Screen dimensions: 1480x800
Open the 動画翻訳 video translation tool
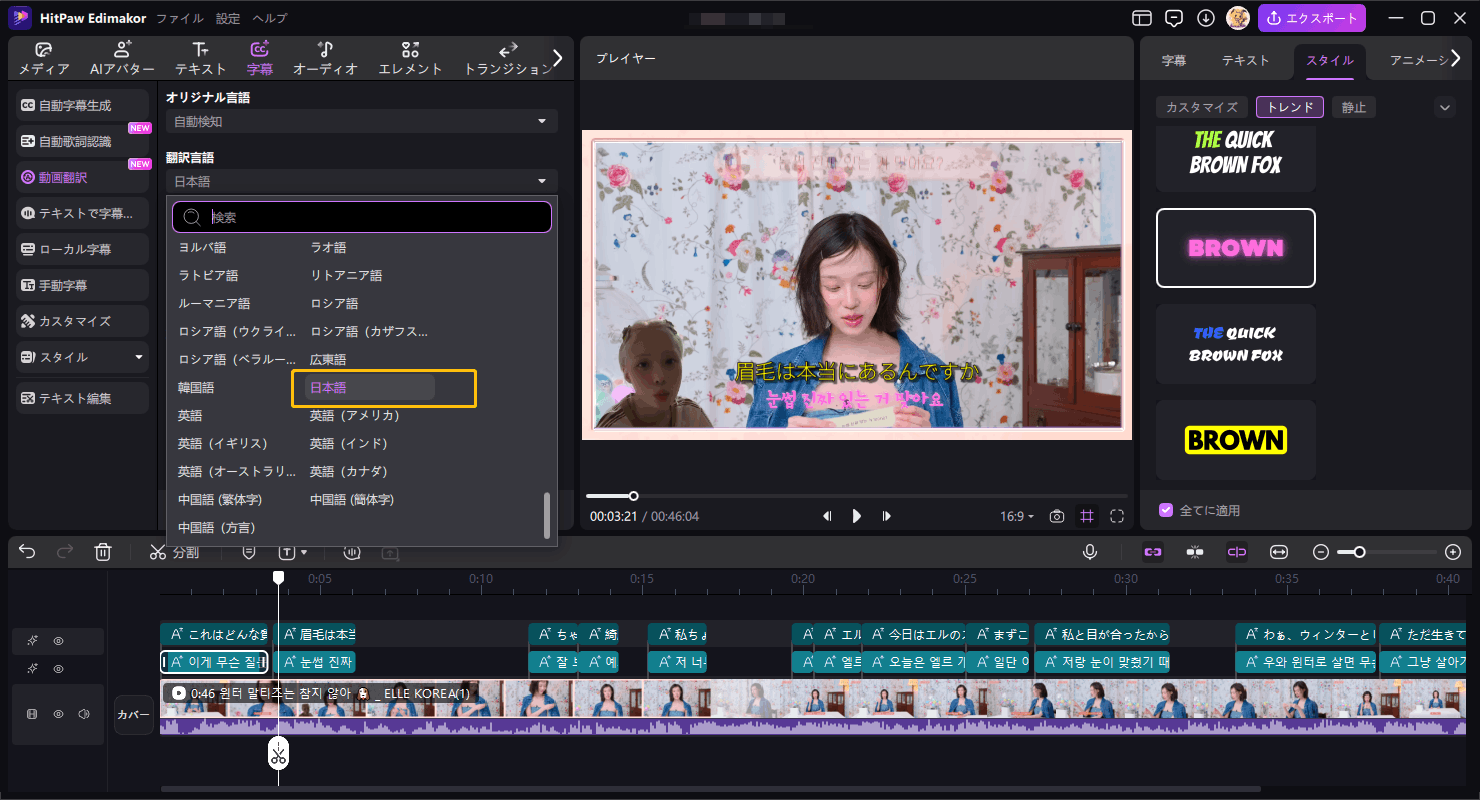pos(81,176)
